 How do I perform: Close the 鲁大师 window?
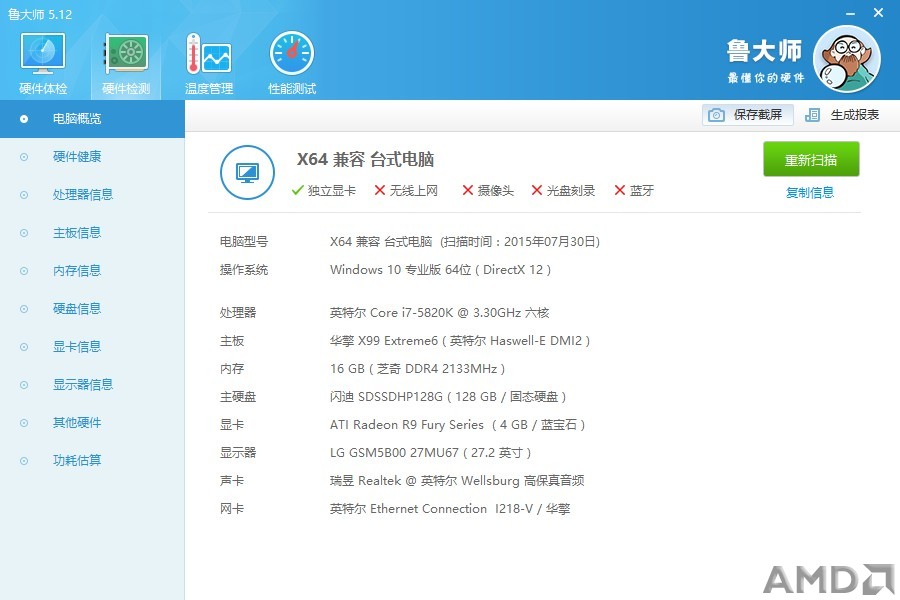878,13
